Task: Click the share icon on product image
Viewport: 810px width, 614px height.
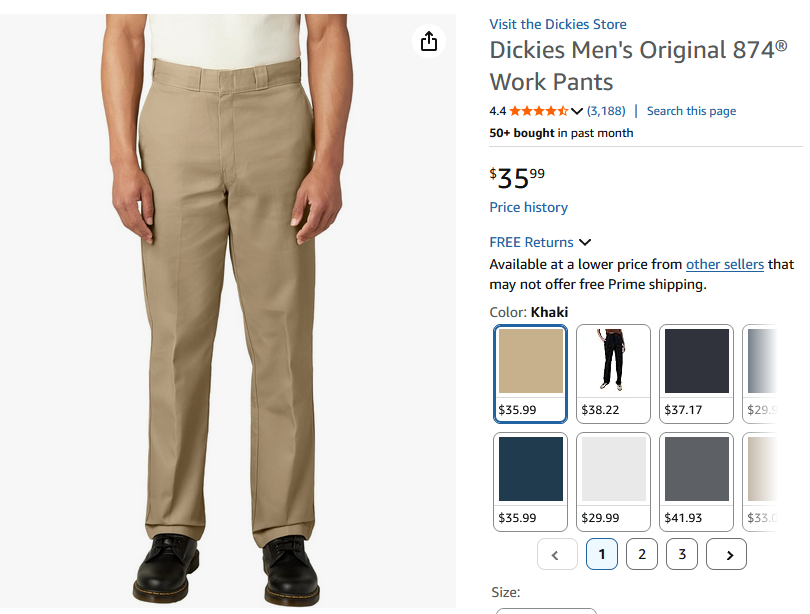Action: tap(429, 41)
